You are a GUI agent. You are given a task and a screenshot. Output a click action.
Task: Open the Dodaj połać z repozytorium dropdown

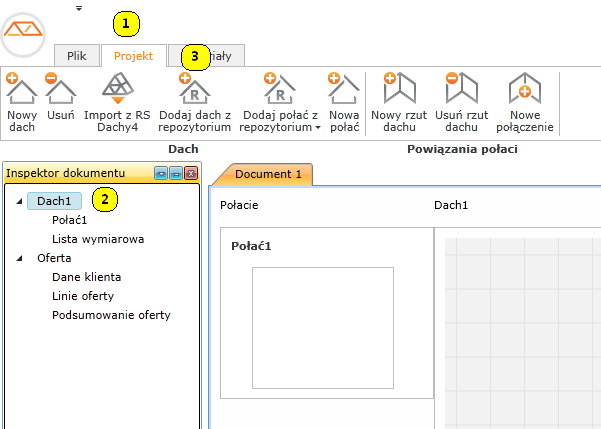click(x=318, y=128)
